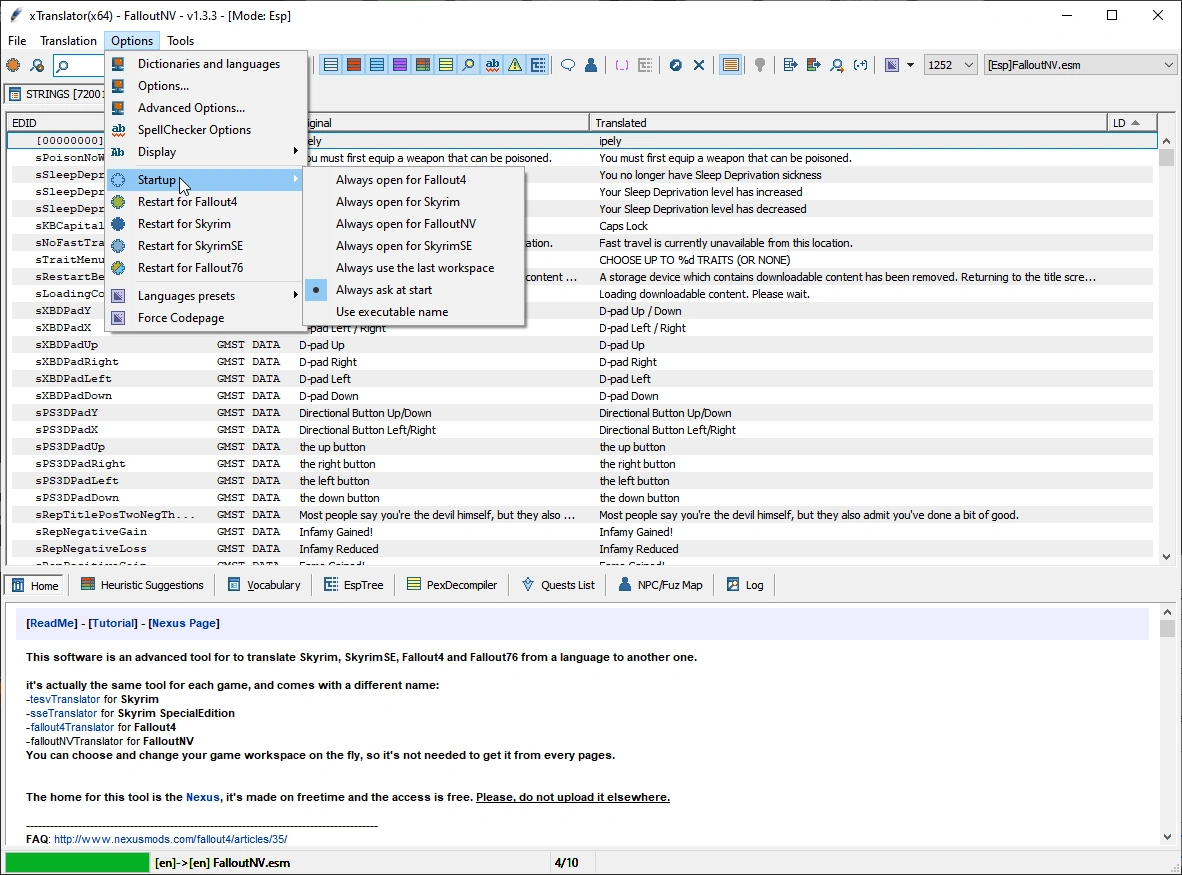
Task: Click the red filter list toolbar icon
Action: (x=354, y=65)
